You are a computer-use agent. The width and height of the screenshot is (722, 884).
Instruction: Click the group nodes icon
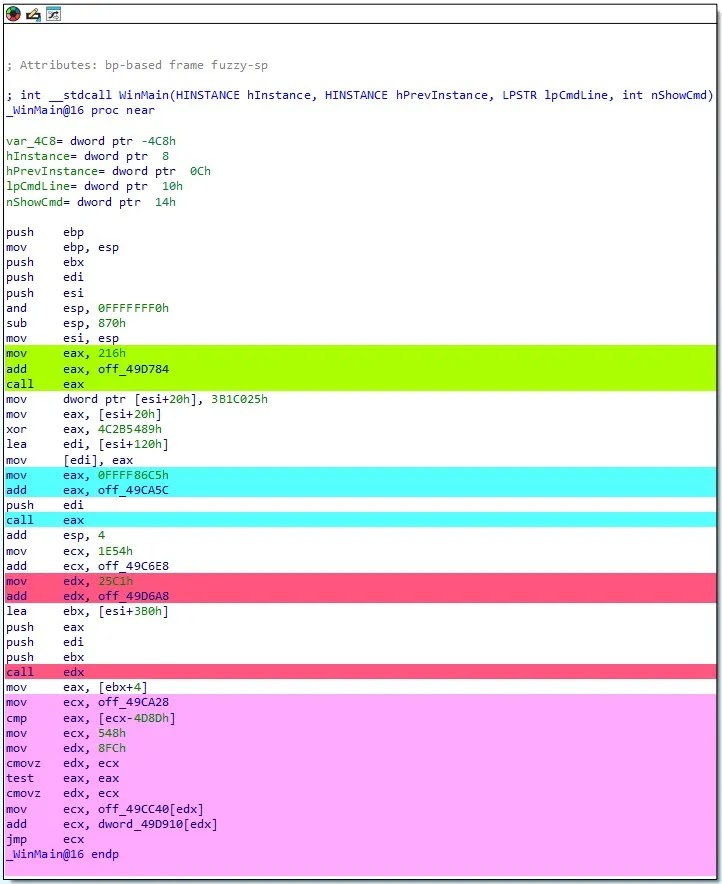pos(53,14)
